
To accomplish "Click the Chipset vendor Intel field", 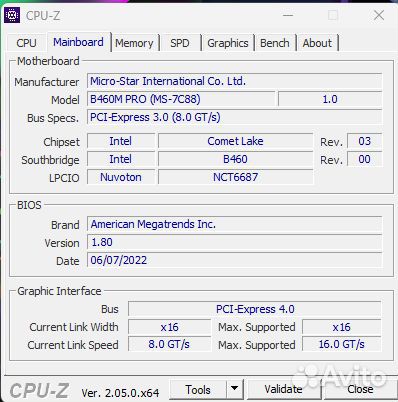I will tap(121, 141).
